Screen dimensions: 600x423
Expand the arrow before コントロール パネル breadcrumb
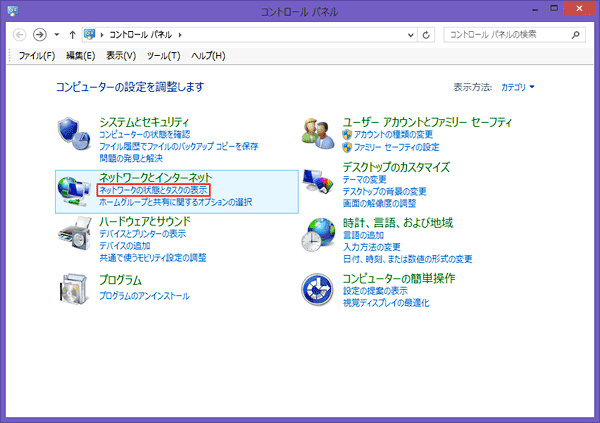(102, 35)
